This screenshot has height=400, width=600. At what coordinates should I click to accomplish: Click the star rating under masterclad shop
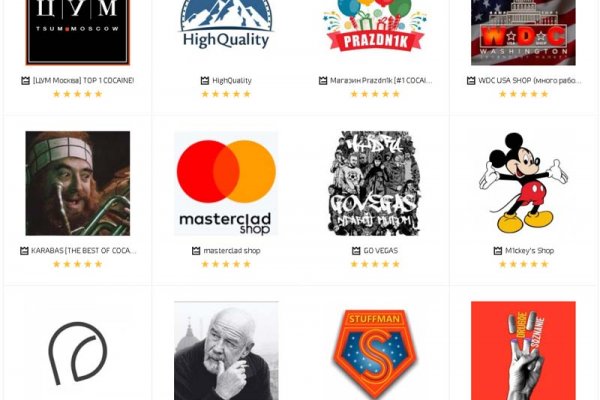(x=226, y=265)
